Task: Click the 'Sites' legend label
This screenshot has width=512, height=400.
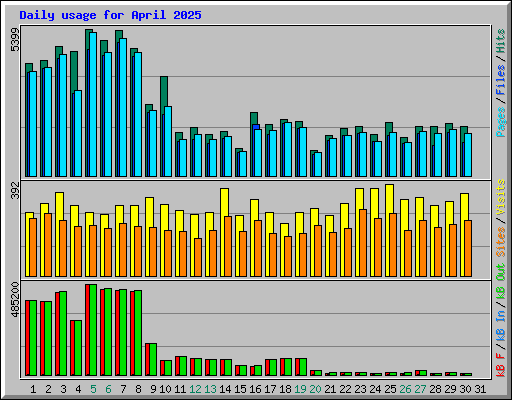Action: tap(500, 242)
